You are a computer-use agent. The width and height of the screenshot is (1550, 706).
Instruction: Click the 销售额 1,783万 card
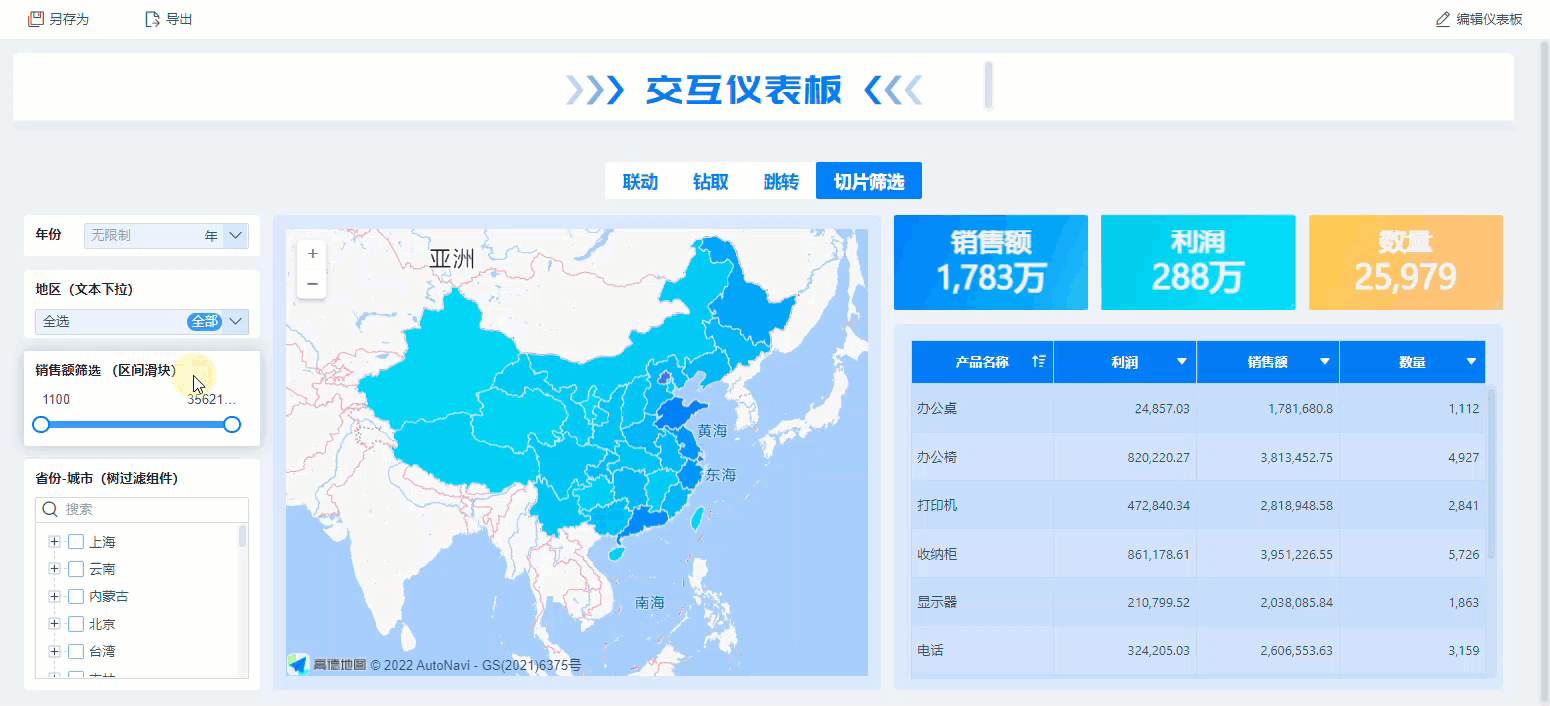(x=991, y=262)
